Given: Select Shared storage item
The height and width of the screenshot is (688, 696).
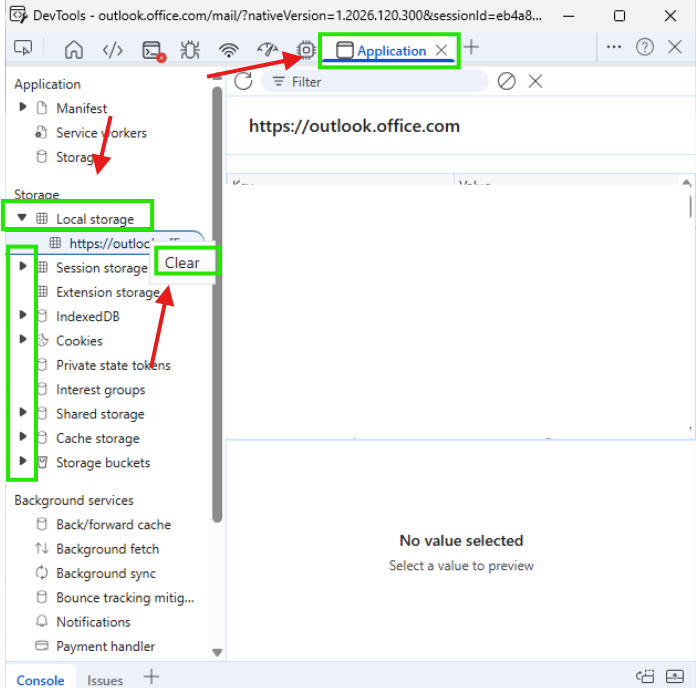Looking at the screenshot, I should coord(100,414).
